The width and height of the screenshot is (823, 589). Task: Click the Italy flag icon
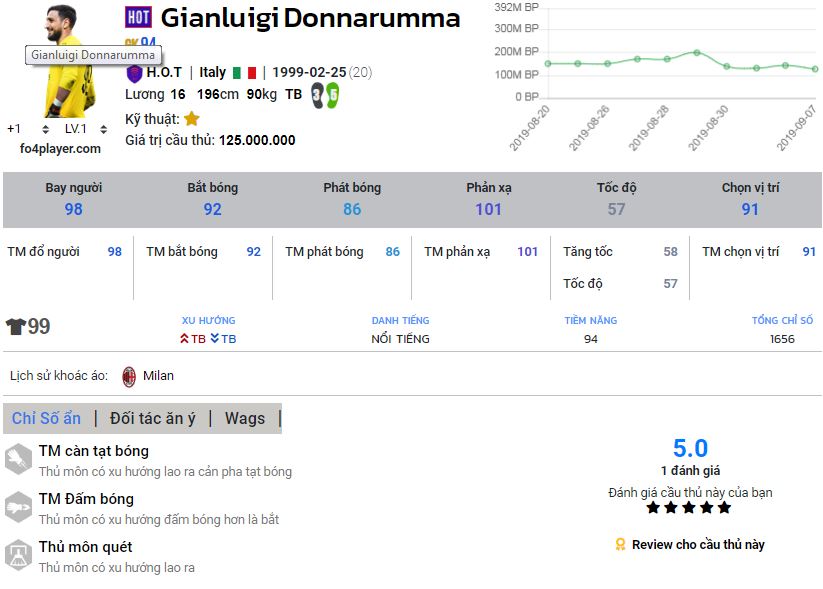[x=244, y=73]
